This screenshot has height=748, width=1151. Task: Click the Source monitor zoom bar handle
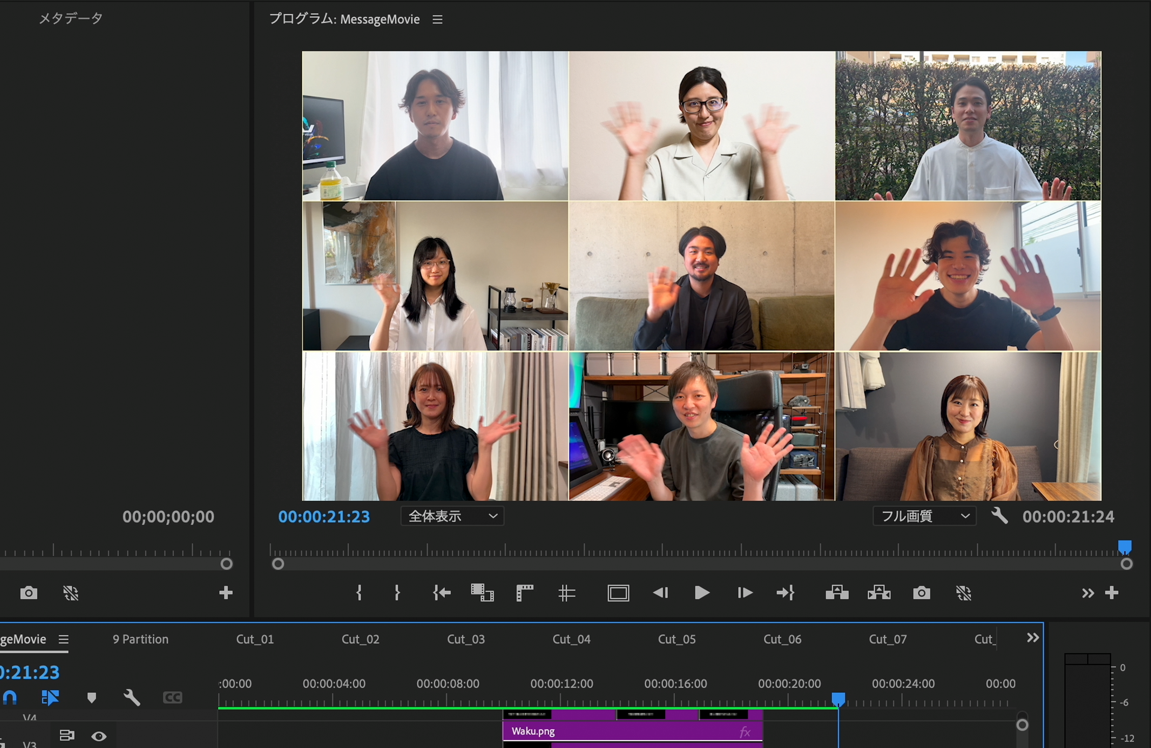pyautogui.click(x=227, y=564)
